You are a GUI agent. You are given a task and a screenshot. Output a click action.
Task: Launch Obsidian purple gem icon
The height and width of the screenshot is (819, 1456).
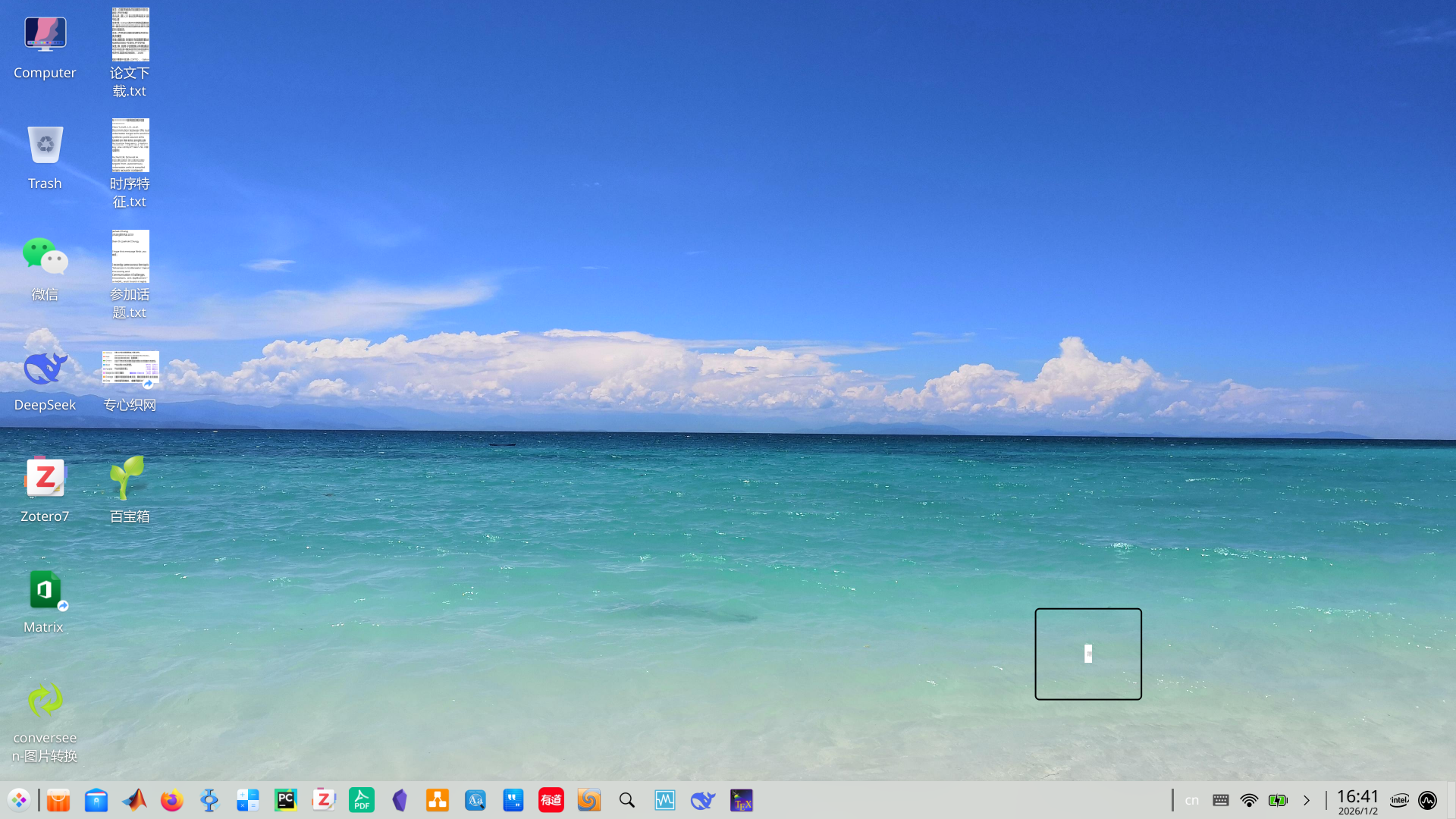400,800
